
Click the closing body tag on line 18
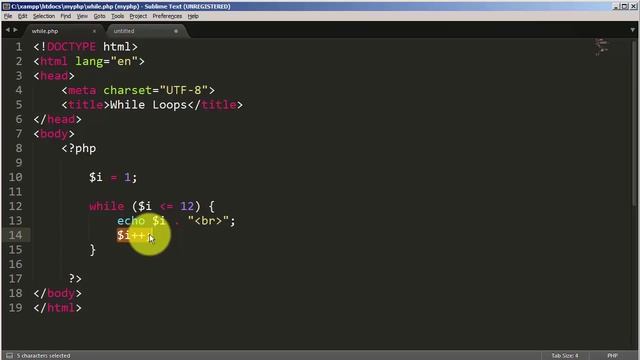58,293
